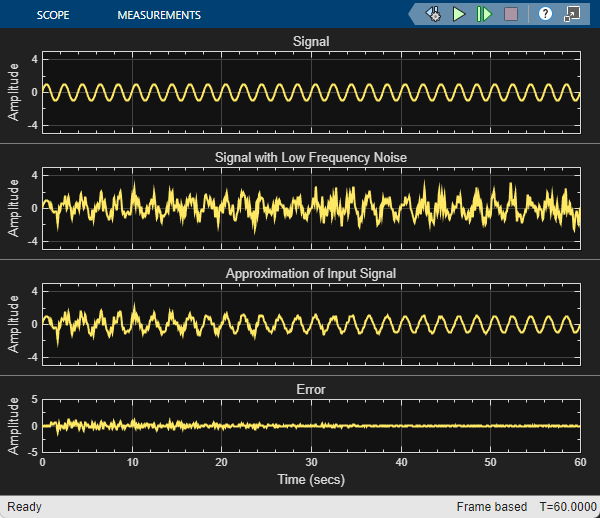600x518 pixels.
Task: Stop the simulation with the square icon
Action: (511, 14)
